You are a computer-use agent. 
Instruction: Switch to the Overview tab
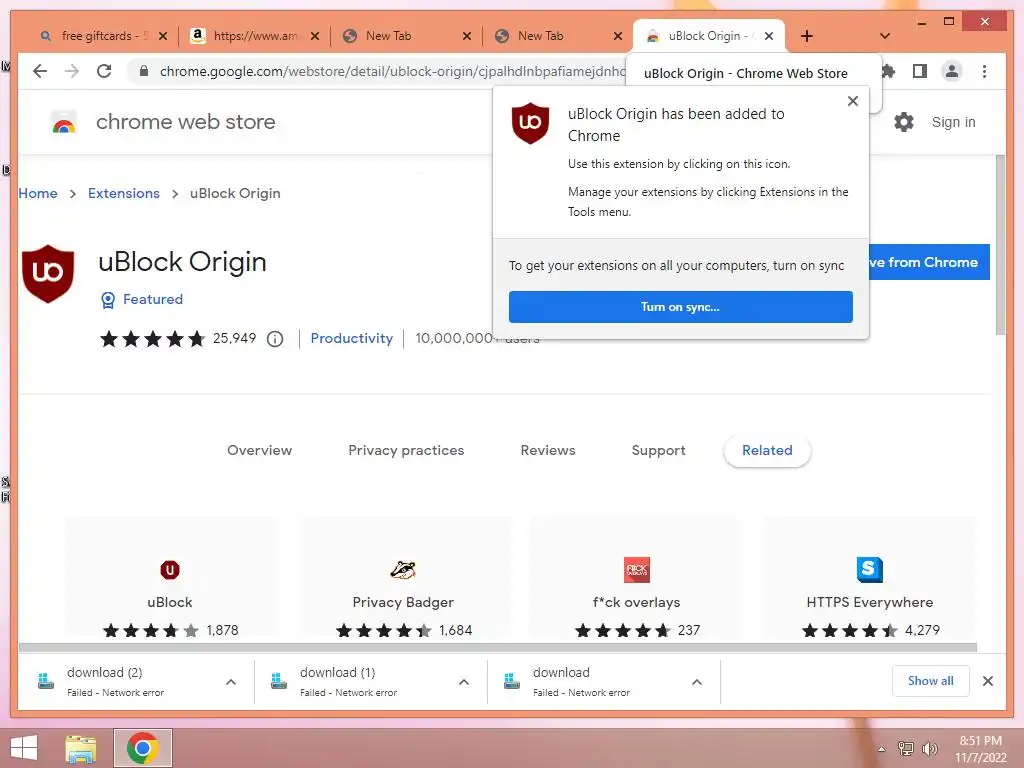coord(259,450)
